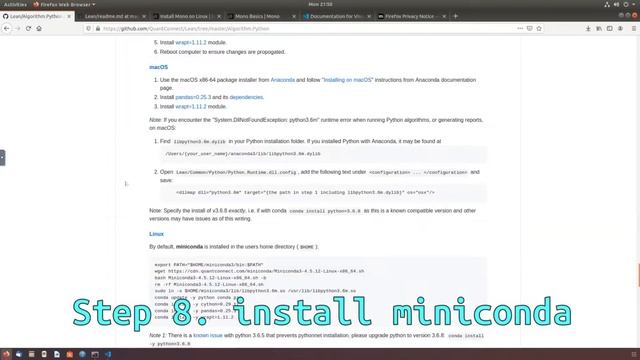Close the Firefox Privacy Notice tab
Screen dimensions: 640x360
(444, 16)
